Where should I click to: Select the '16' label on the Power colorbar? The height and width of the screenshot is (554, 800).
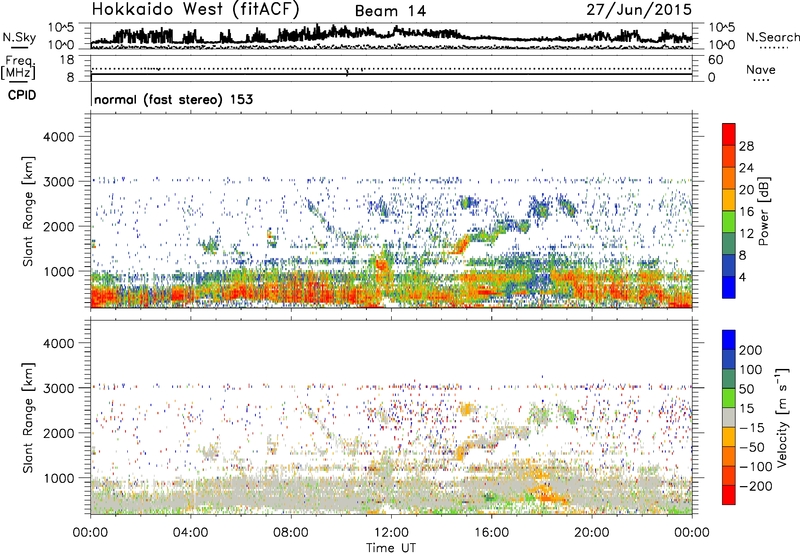tap(746, 211)
